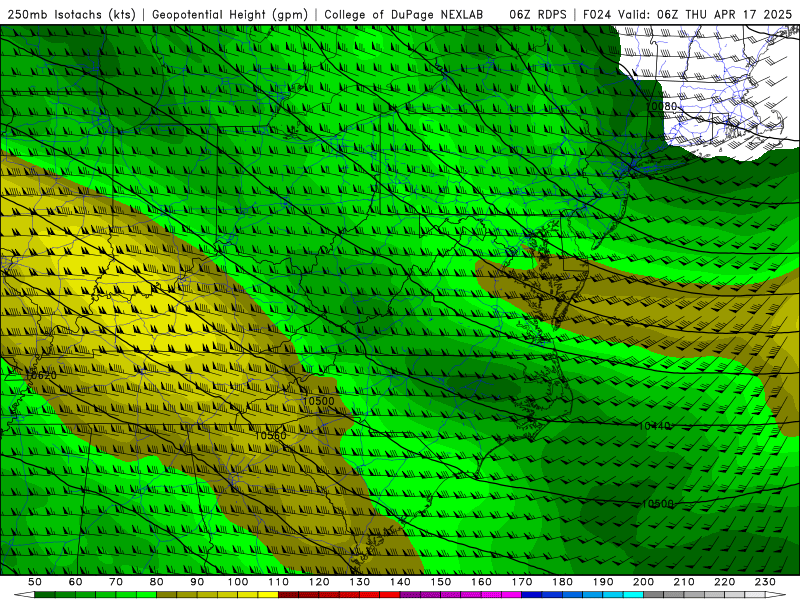The image size is (800, 600).
Task: Click the 150 knot legend value
Action: click(441, 582)
